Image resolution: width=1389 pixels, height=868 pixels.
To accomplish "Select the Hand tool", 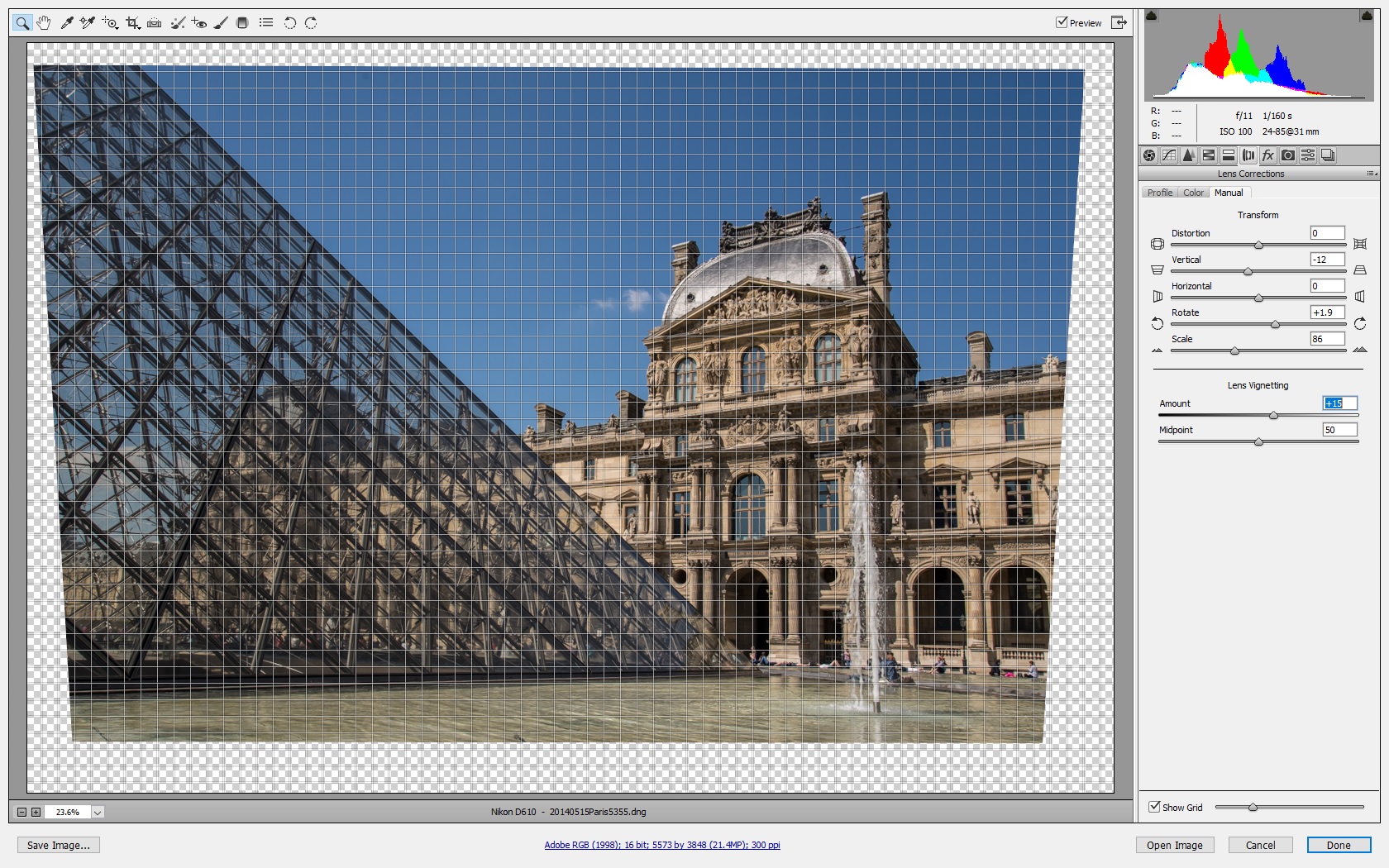I will click(x=44, y=23).
